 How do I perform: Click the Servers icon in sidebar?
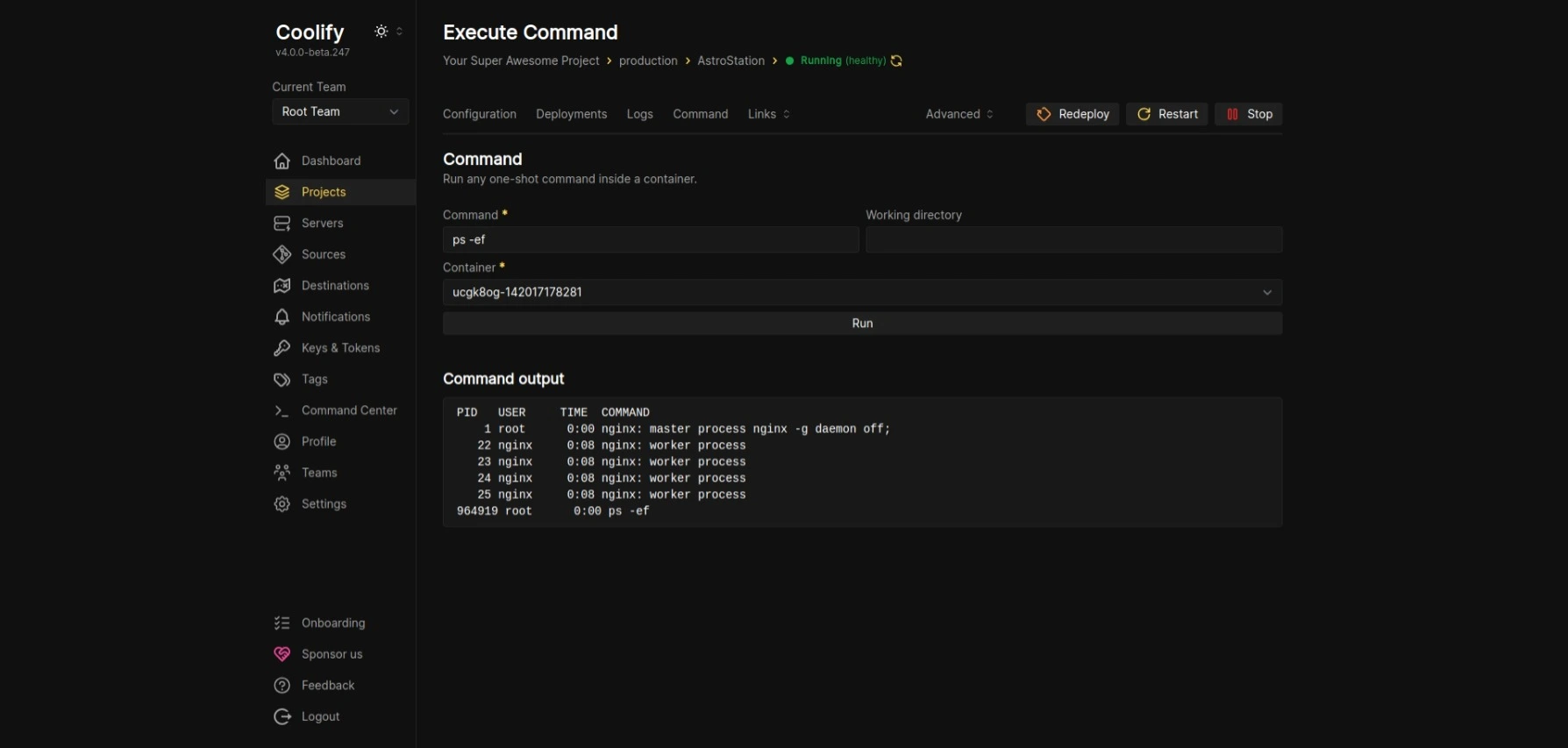pyautogui.click(x=282, y=224)
